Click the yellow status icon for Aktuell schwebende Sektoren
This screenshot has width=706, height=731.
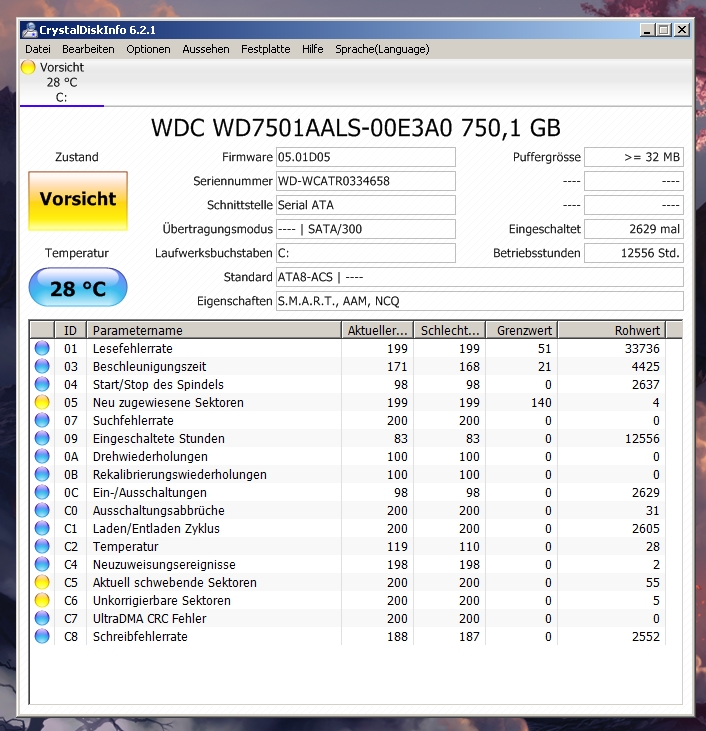42,582
